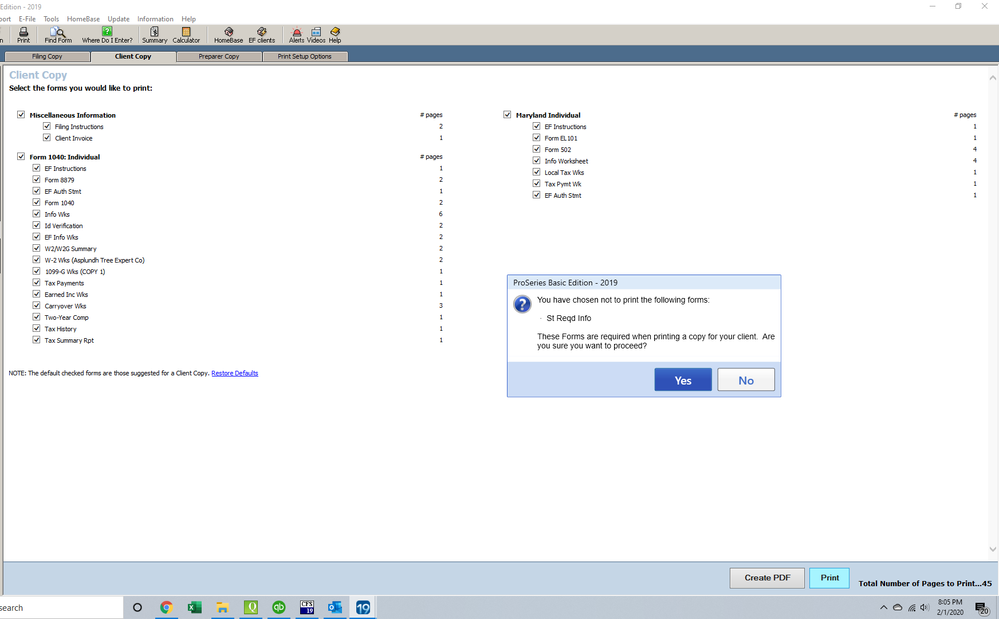Open the Where Do I Enter tool
Screen dimensions: 999x619
pyautogui.click(x=106, y=35)
